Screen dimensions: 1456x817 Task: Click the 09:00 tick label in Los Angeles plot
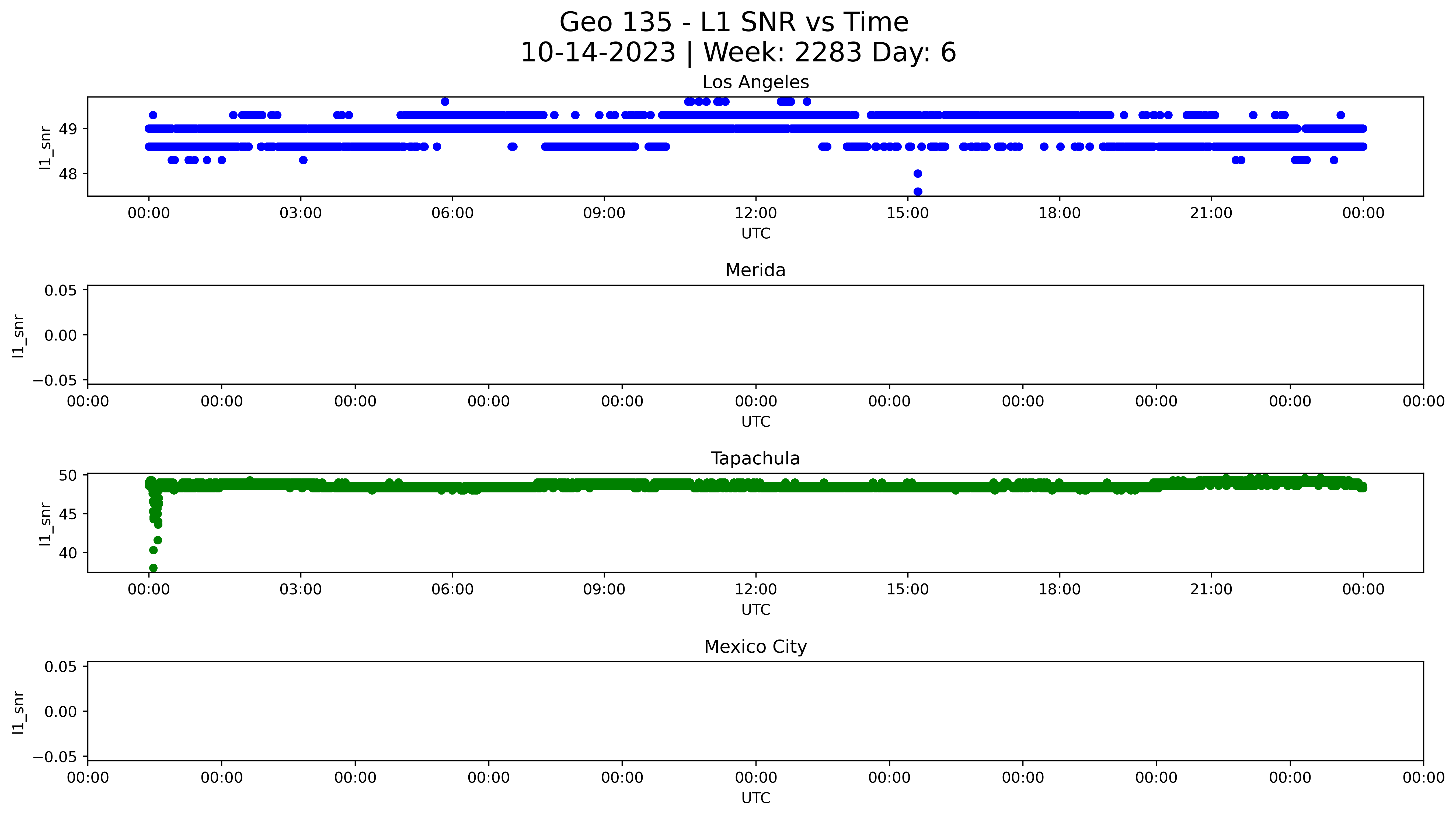(x=604, y=213)
